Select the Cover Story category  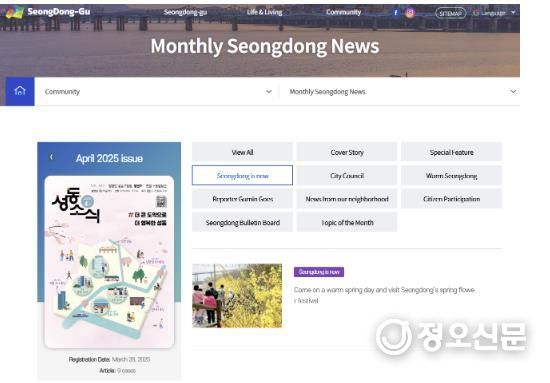347,152
